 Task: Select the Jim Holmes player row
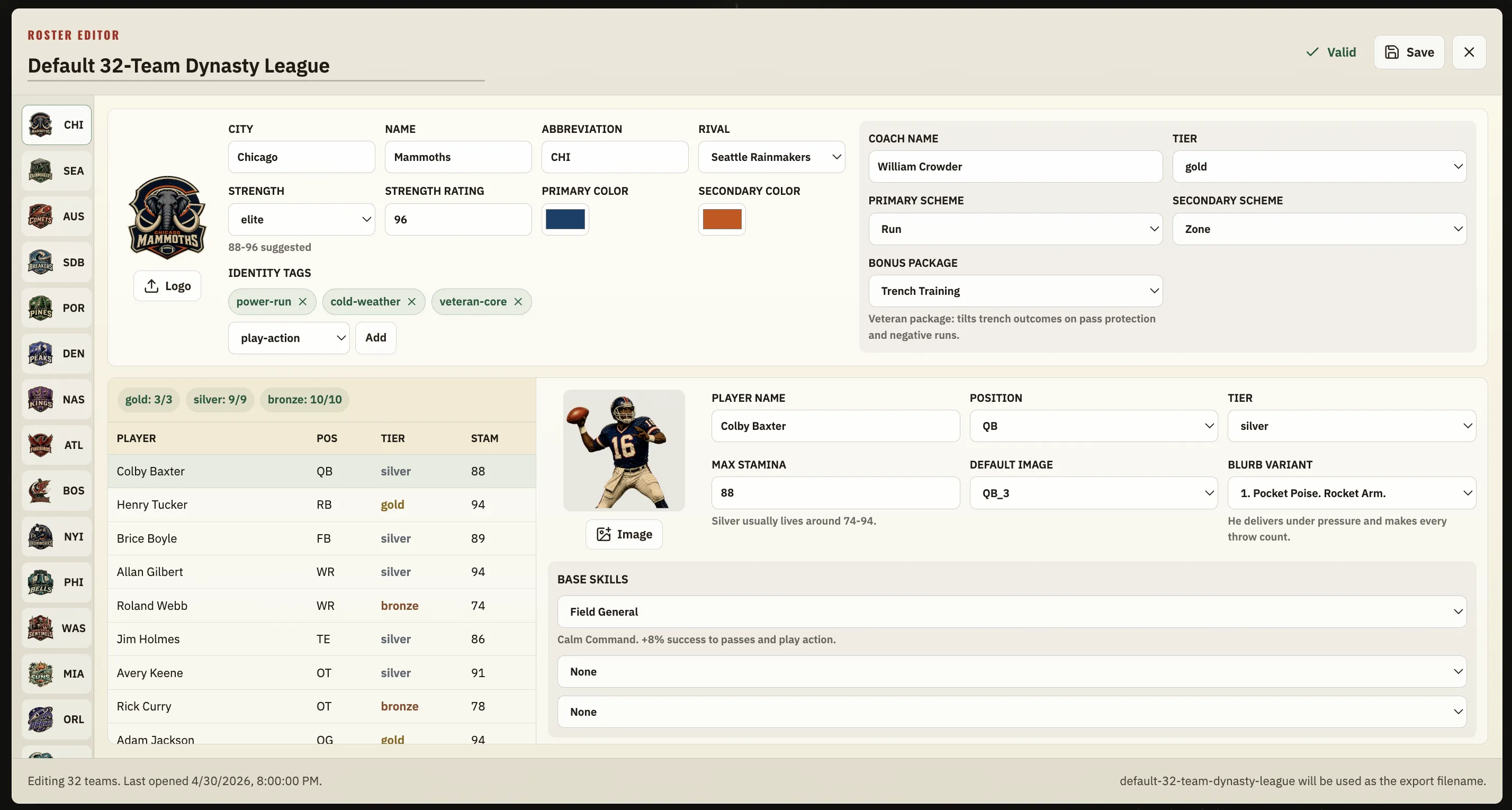pyautogui.click(x=322, y=639)
